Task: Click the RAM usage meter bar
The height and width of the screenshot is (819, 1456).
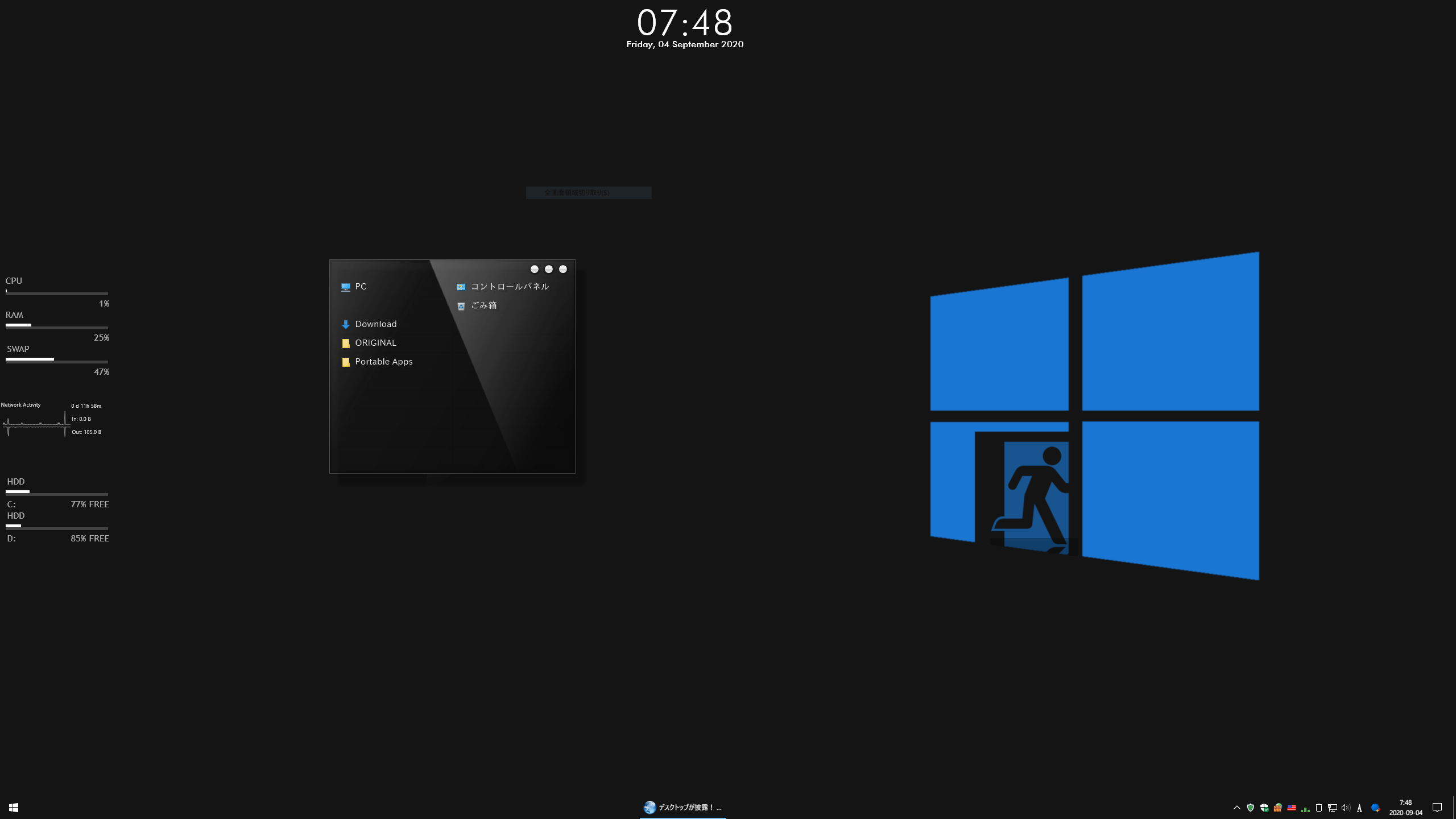Action: pos(57,326)
